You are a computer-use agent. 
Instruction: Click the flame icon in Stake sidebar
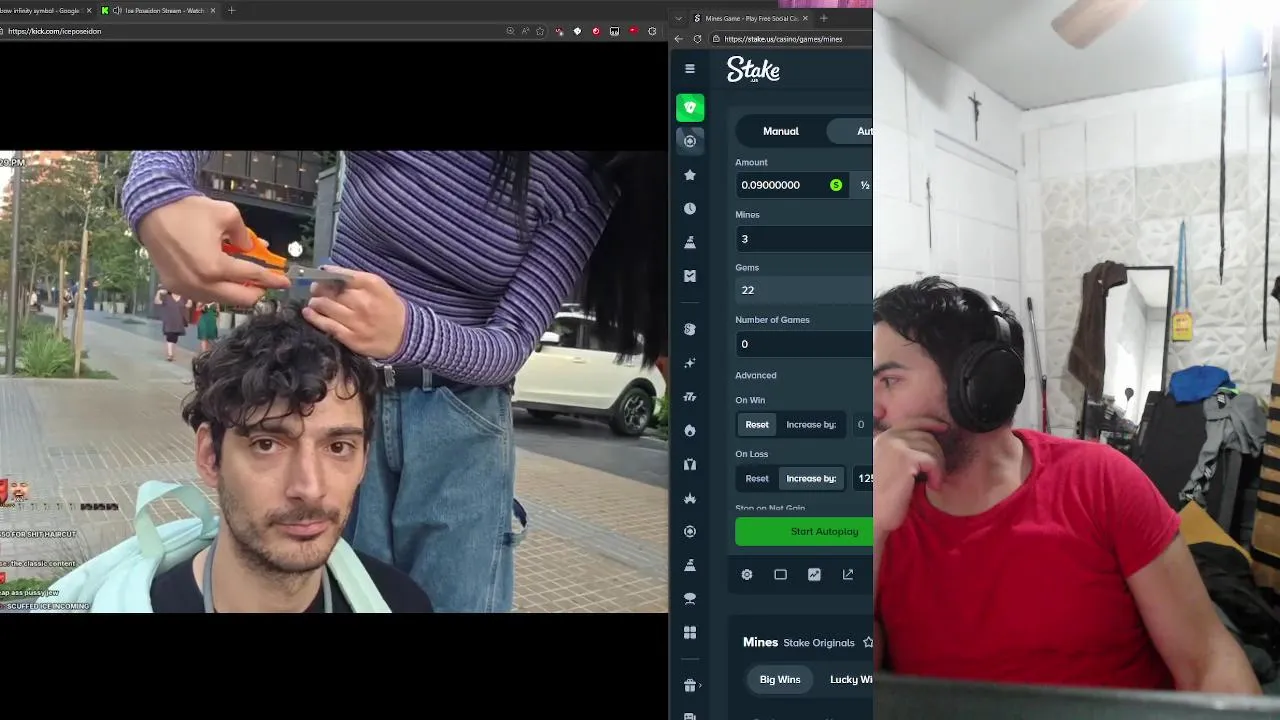(690, 430)
